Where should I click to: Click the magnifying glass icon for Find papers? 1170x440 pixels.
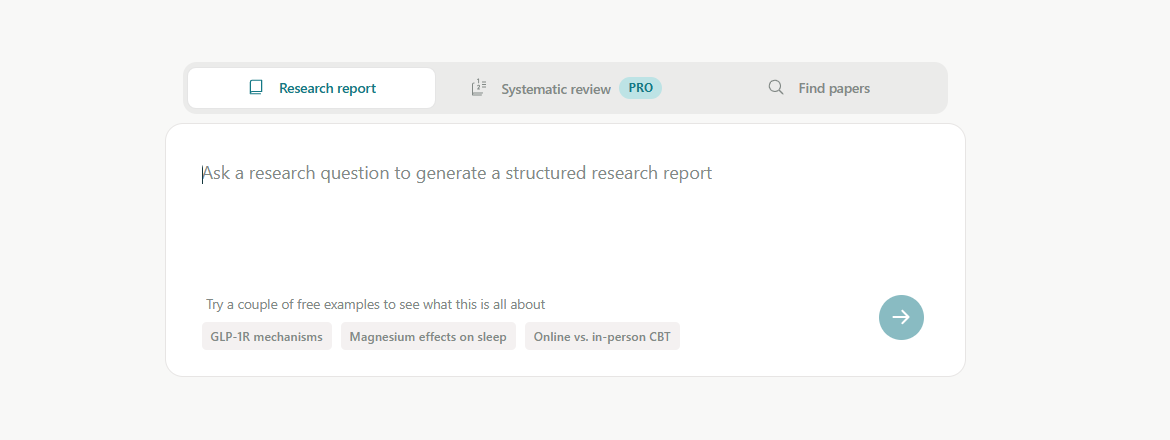click(x=776, y=87)
